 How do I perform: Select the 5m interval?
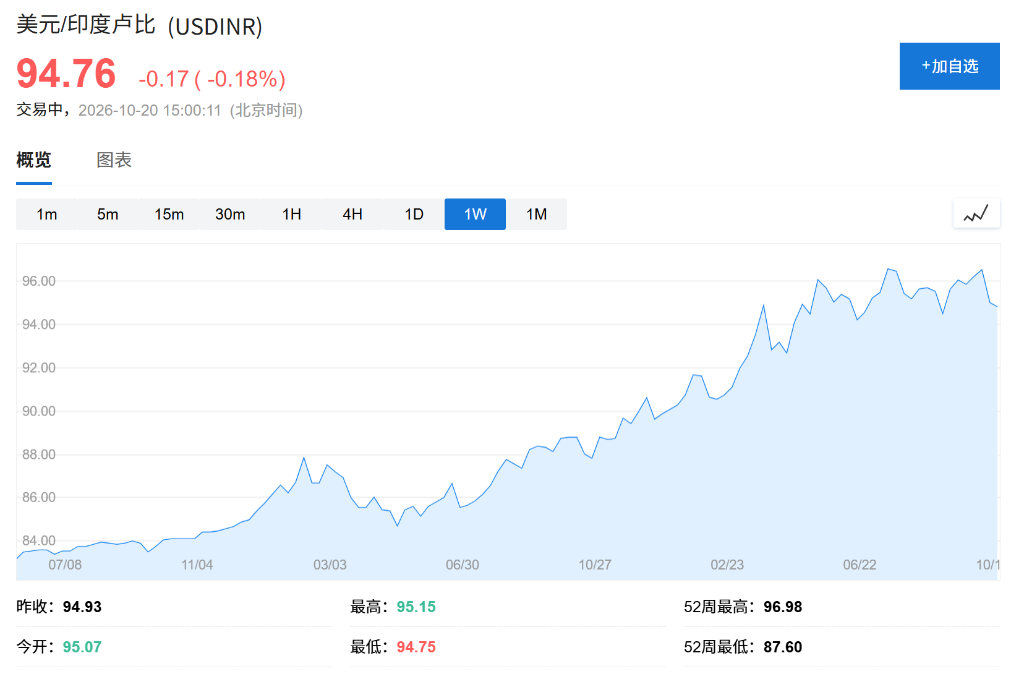[x=108, y=214]
